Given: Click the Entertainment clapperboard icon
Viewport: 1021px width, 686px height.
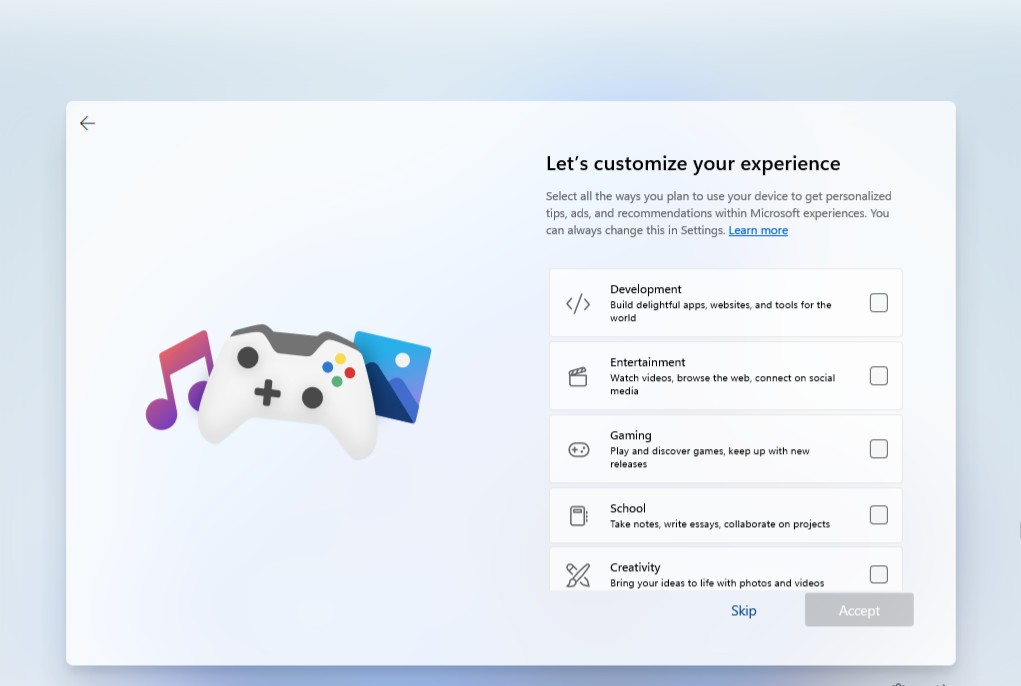Looking at the screenshot, I should (x=578, y=377).
